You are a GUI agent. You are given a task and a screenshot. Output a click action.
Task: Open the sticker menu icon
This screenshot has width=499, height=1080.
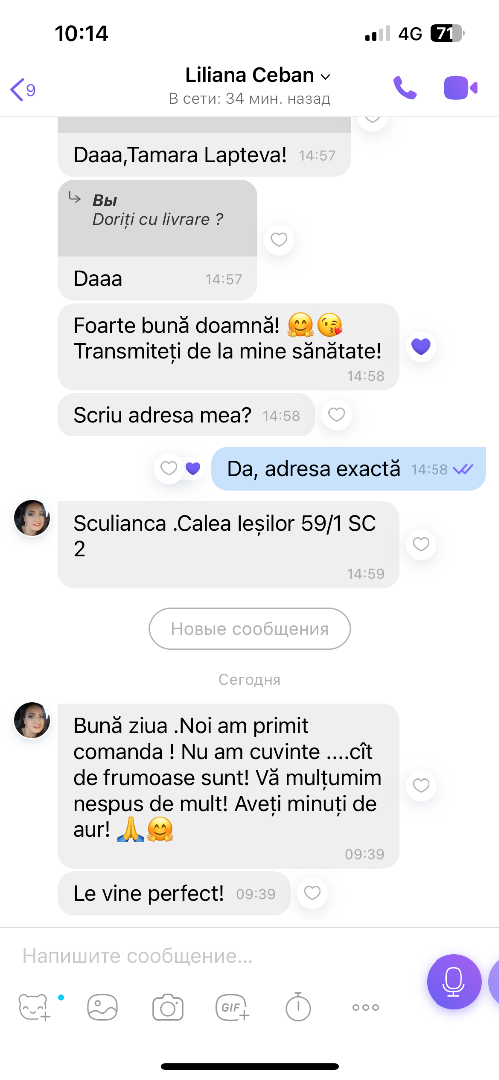coord(34,1007)
